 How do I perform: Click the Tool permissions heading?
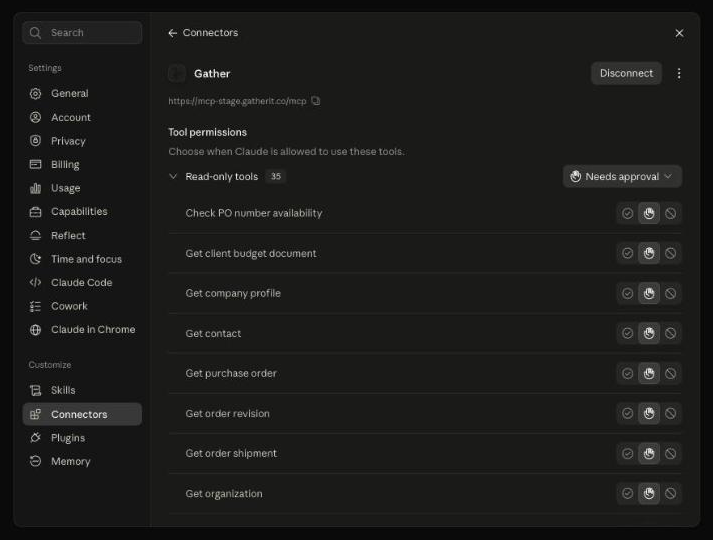[x=207, y=132]
